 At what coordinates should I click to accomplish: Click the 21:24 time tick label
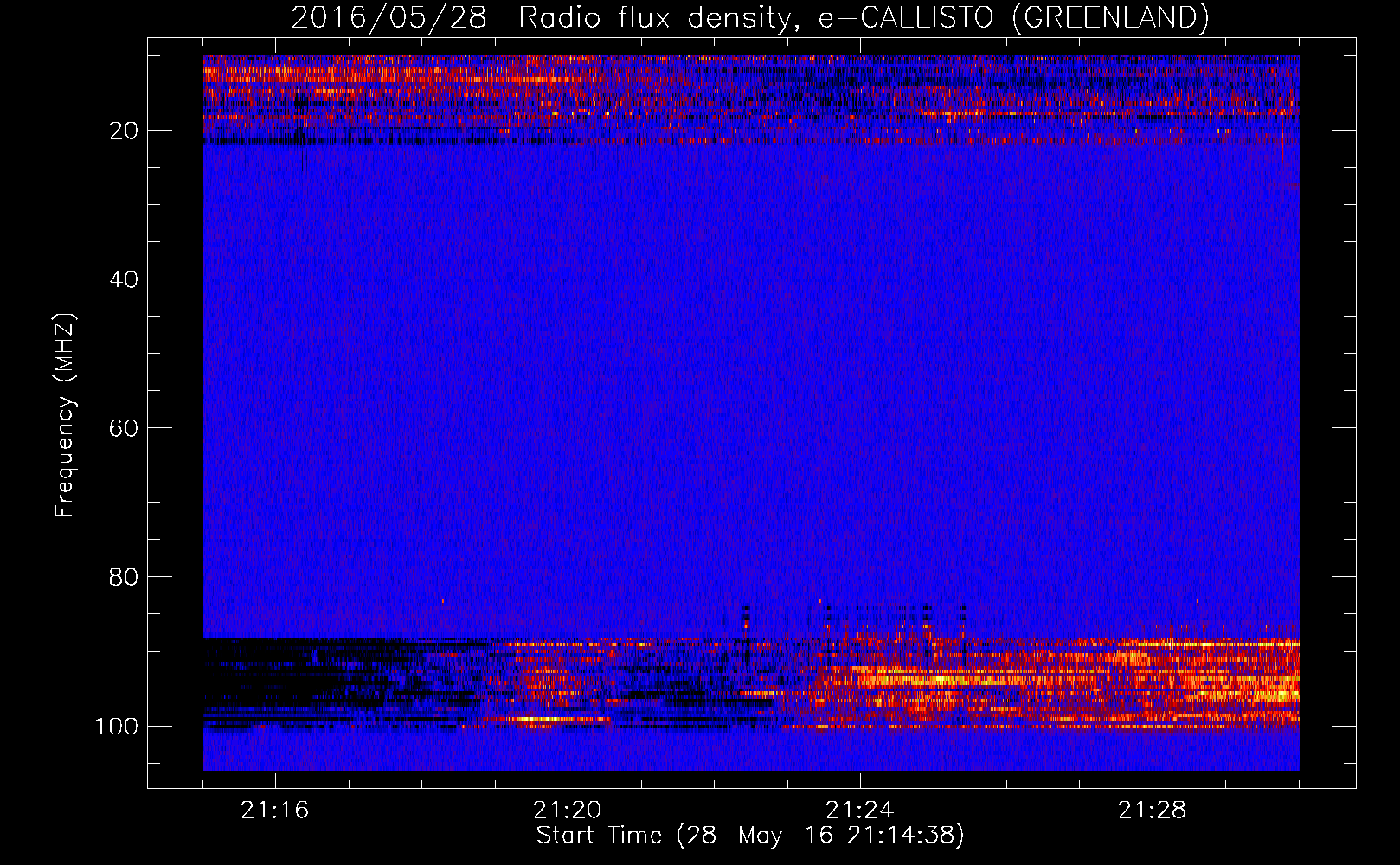coord(860,811)
